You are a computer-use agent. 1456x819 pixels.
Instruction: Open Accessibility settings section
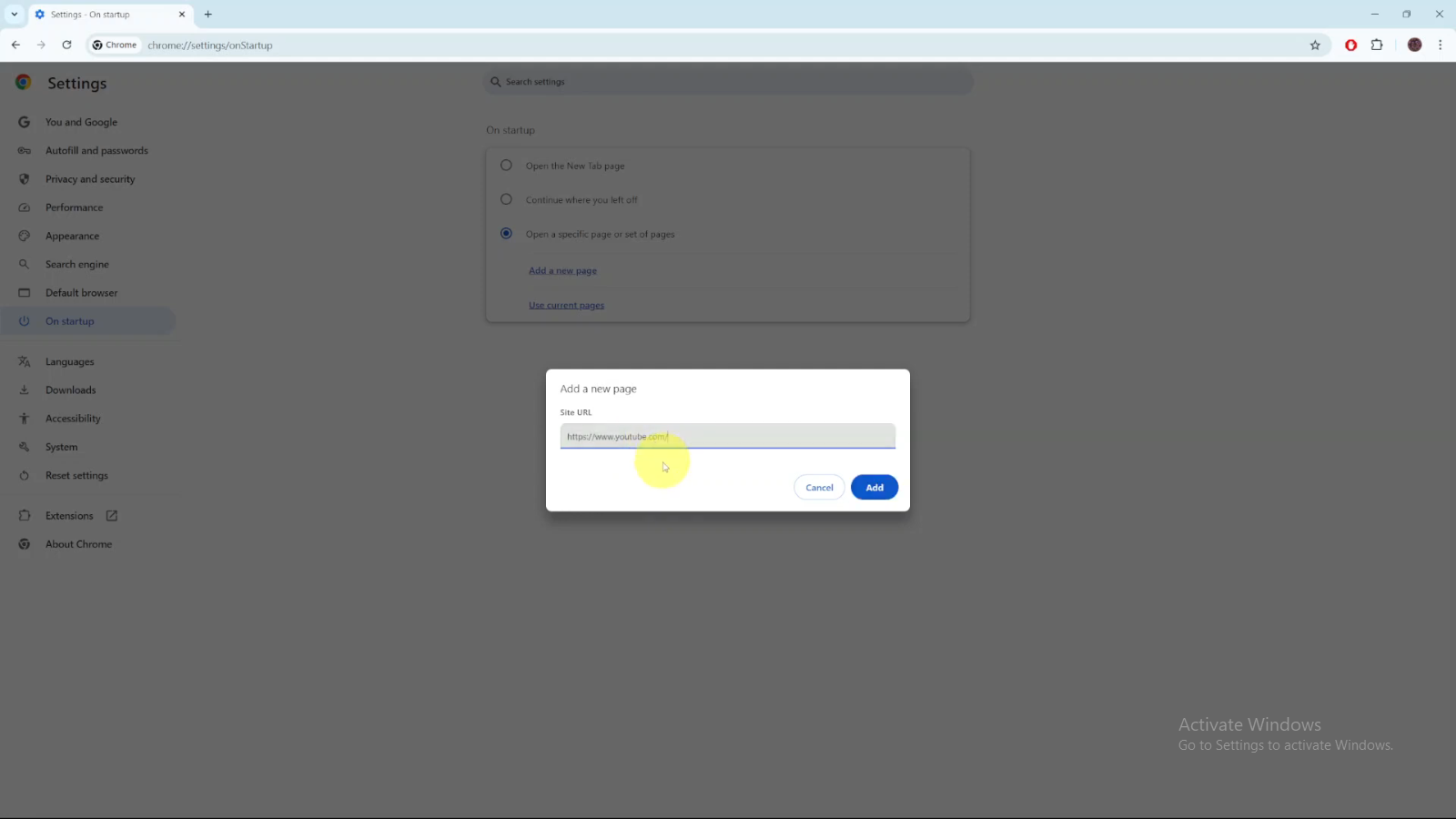73,419
